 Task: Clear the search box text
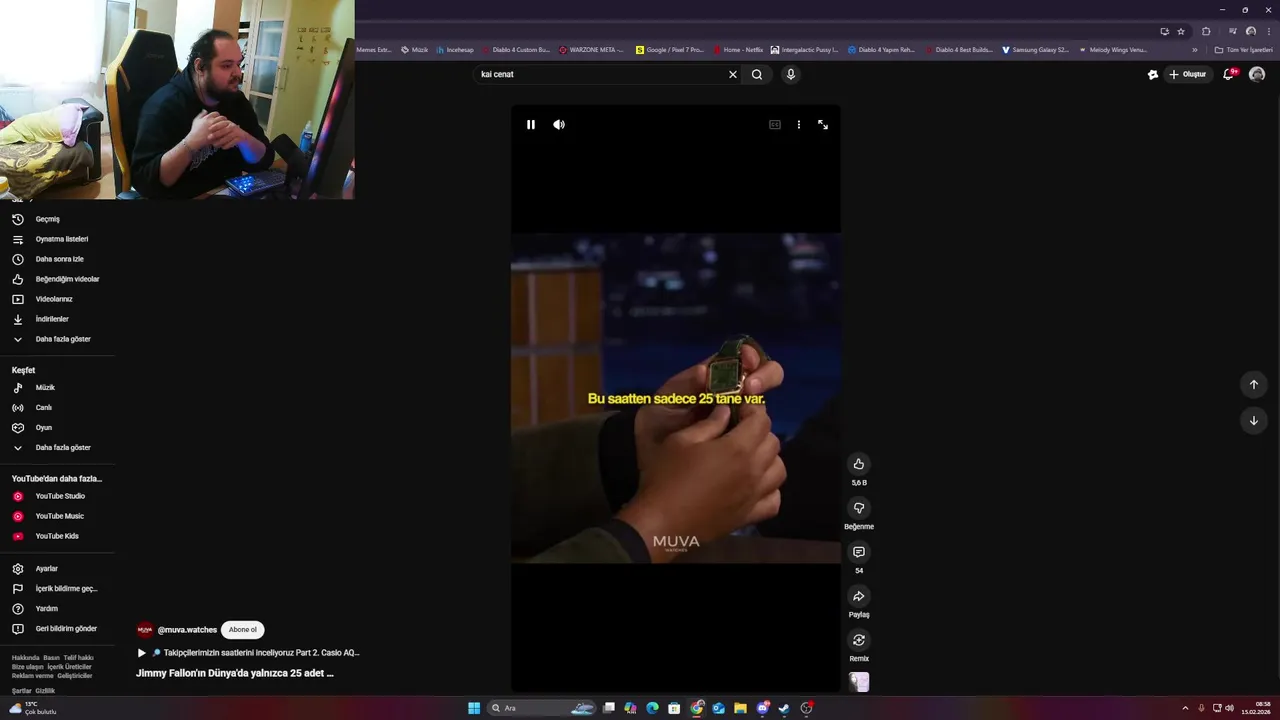click(x=733, y=74)
